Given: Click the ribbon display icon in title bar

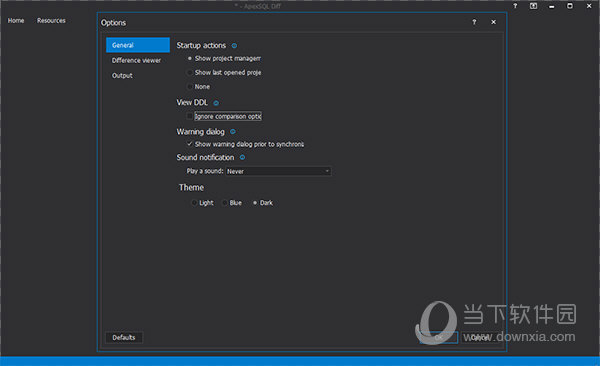Looking at the screenshot, I should pos(533,6).
